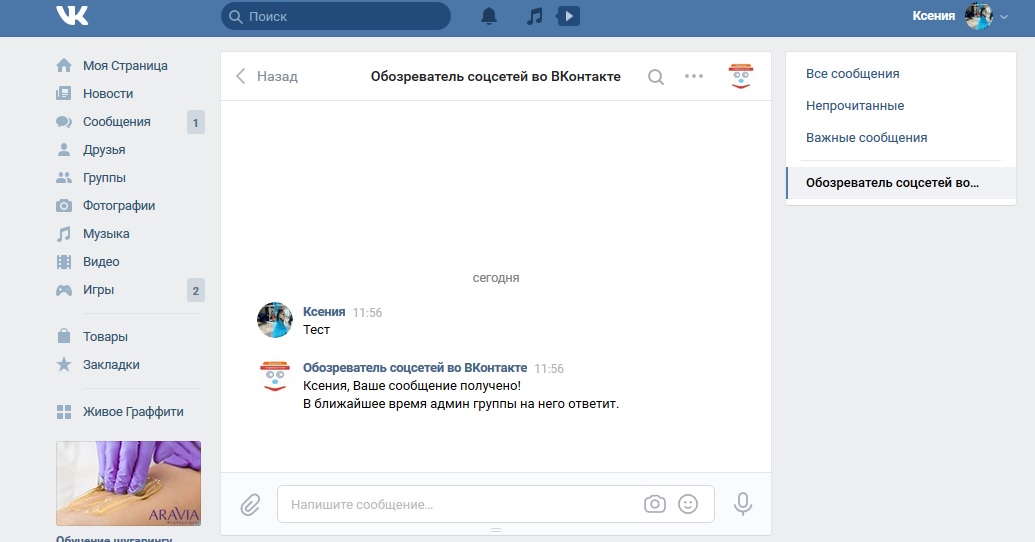This screenshot has height=542, width=1035.
Task: Open the emoji smiley picker
Action: click(688, 504)
